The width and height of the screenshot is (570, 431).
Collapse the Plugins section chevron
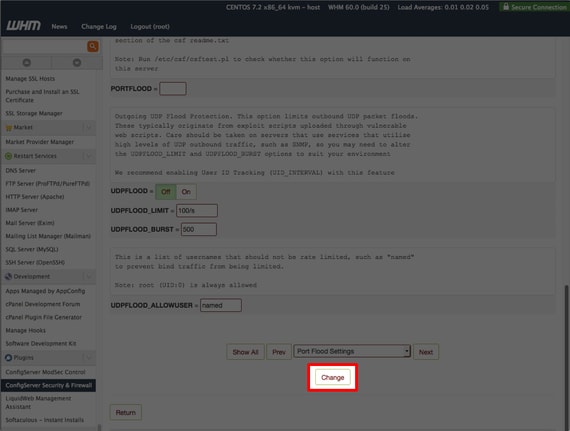88,358
